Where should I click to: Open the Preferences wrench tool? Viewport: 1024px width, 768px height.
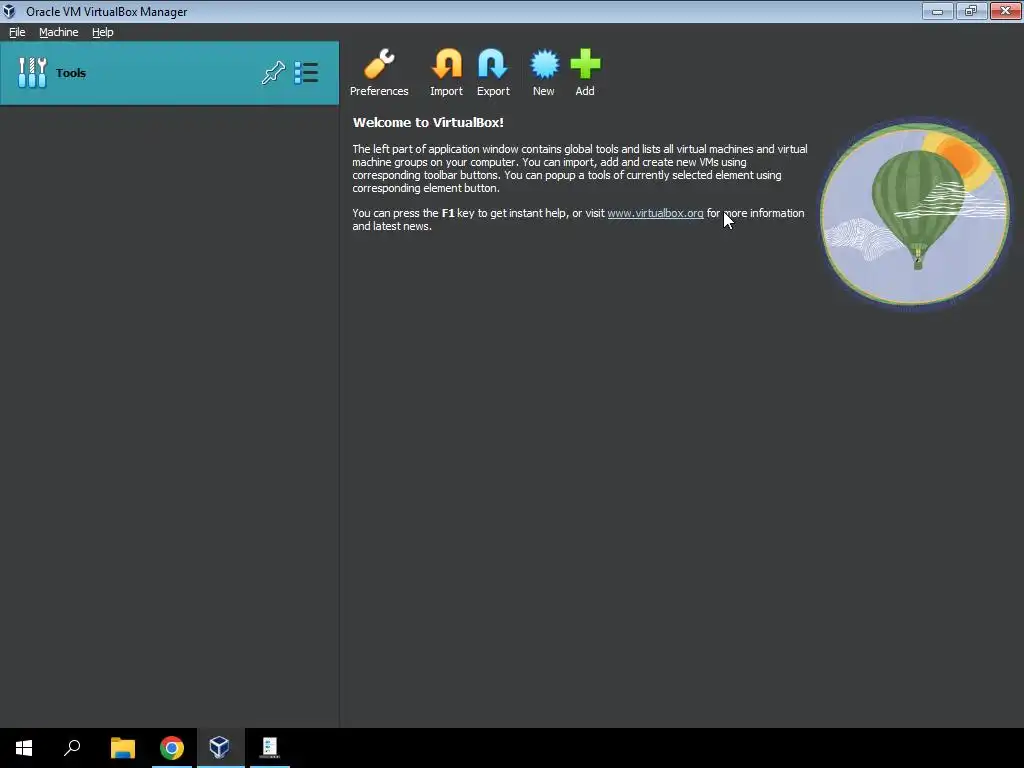pos(379,72)
